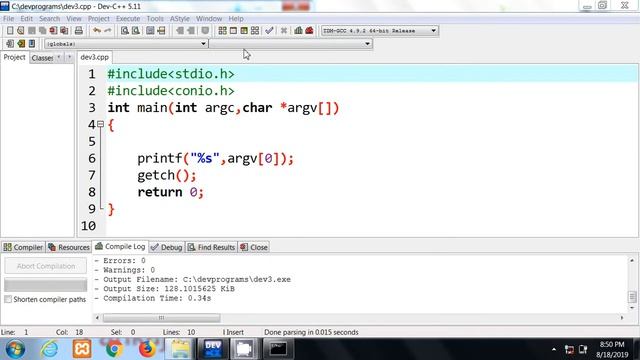The image size is (640, 360).
Task: Toggle Shorten compiler paths checkbox
Action: coord(8,299)
